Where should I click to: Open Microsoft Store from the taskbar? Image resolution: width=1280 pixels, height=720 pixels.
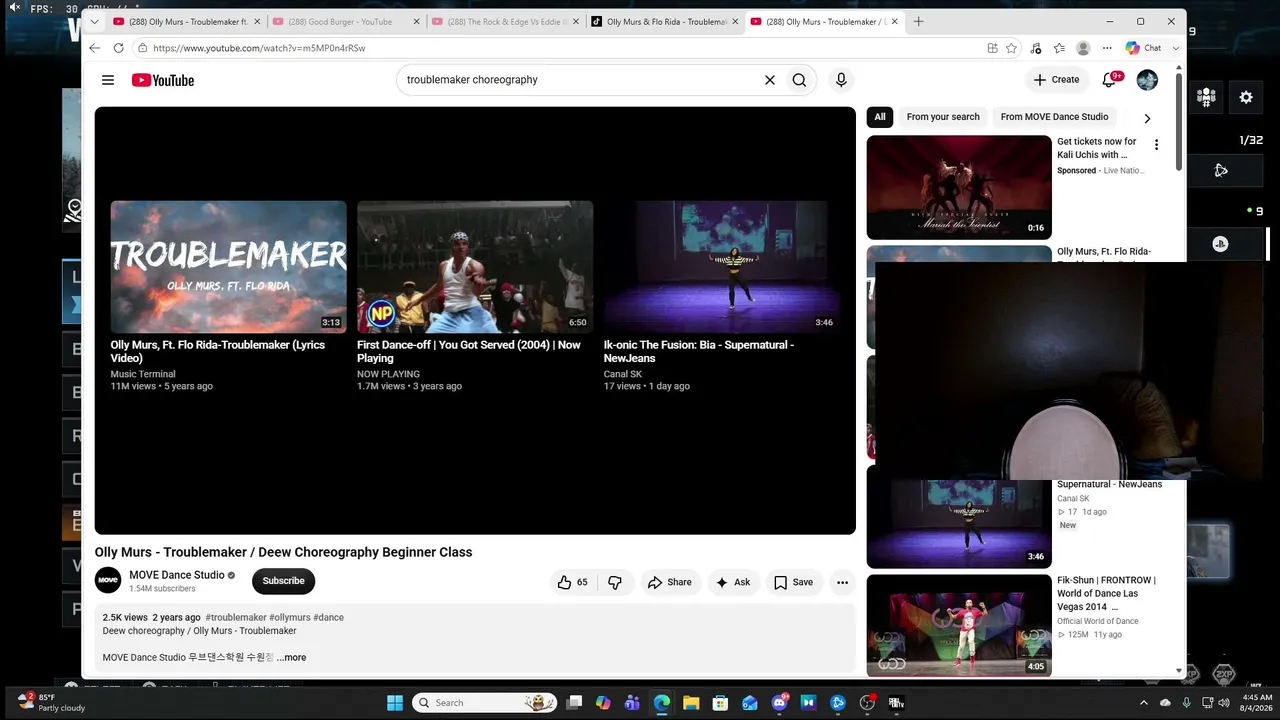coord(720,703)
